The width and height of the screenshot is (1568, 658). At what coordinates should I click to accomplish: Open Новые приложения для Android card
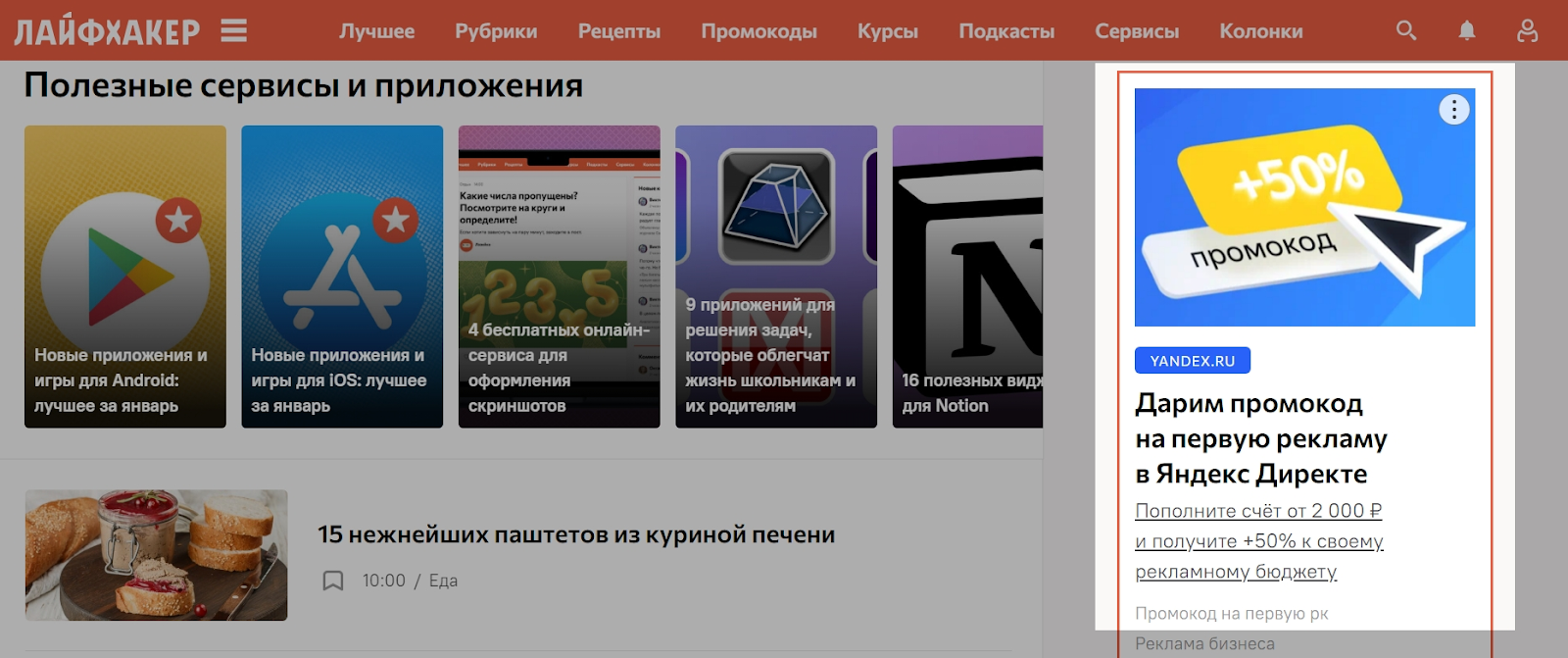click(125, 277)
